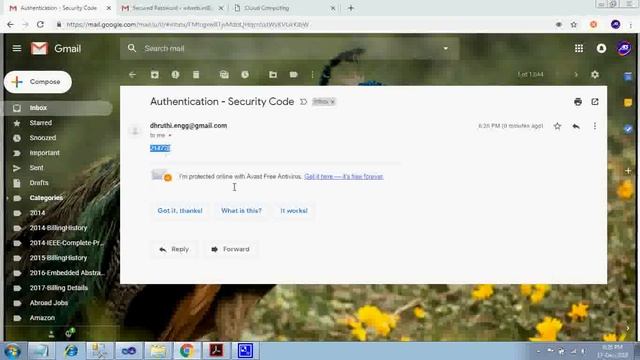This screenshot has height=360, width=640.
Task: Reply using the arrow icon in the message header
Action: [576, 126]
